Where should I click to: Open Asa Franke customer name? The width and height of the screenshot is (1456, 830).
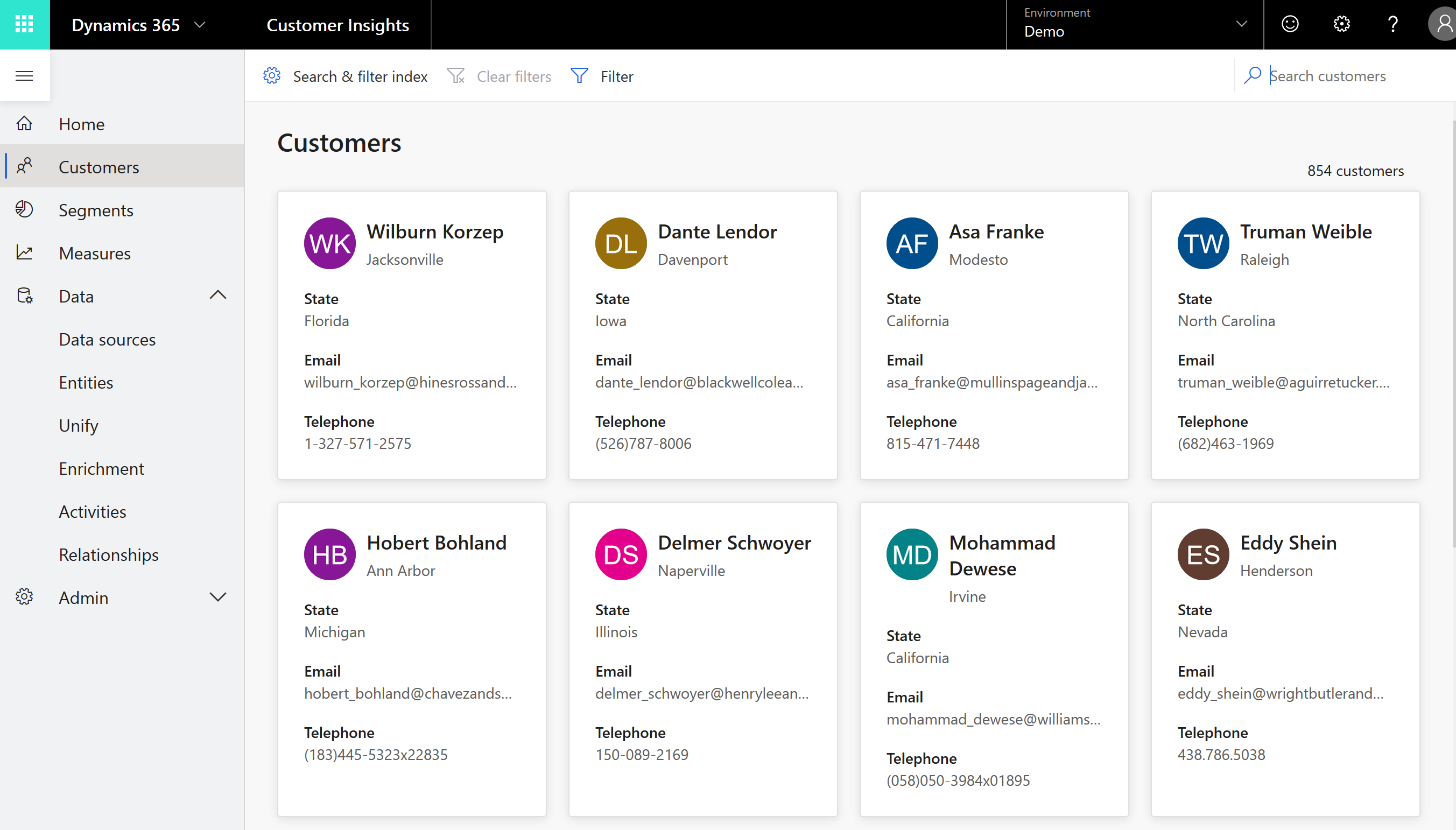[996, 231]
